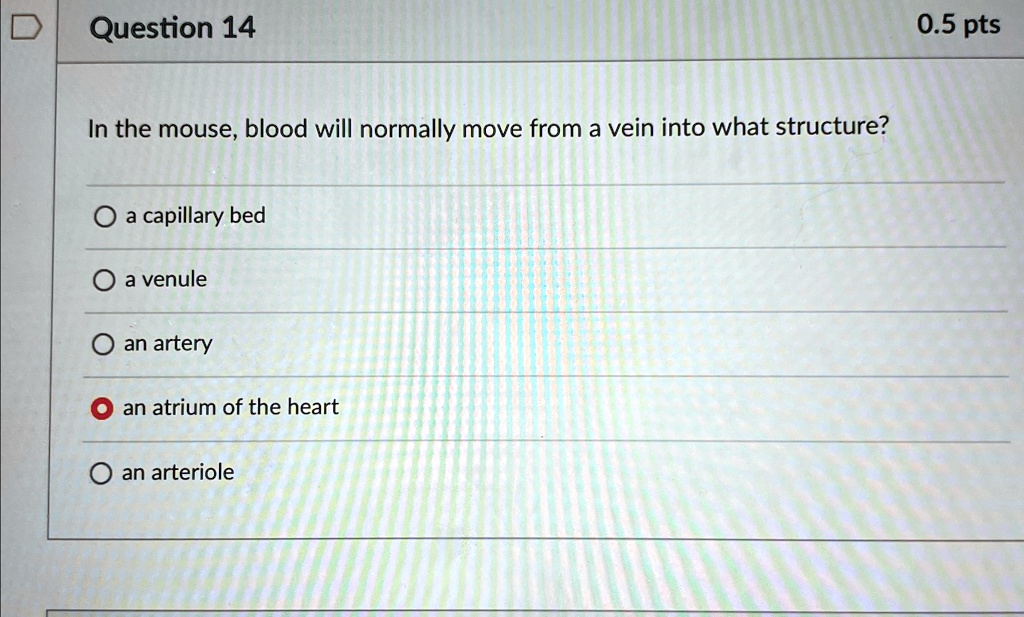Click the filled radio for 'an atrium of the heart'

(103, 407)
